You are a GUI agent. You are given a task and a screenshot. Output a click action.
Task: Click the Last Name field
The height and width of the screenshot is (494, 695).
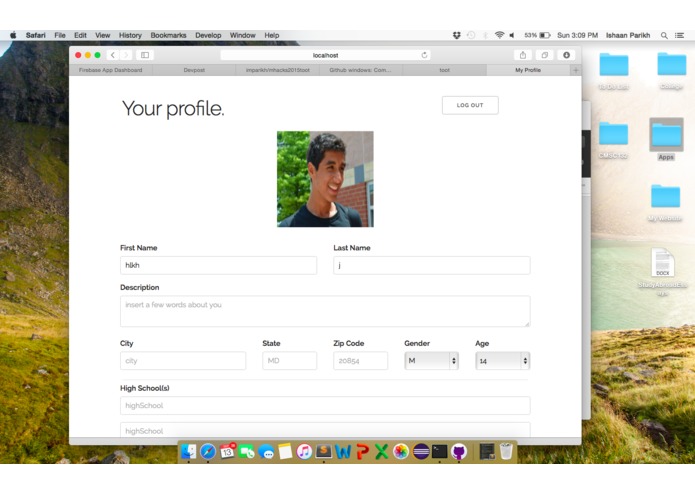click(432, 265)
